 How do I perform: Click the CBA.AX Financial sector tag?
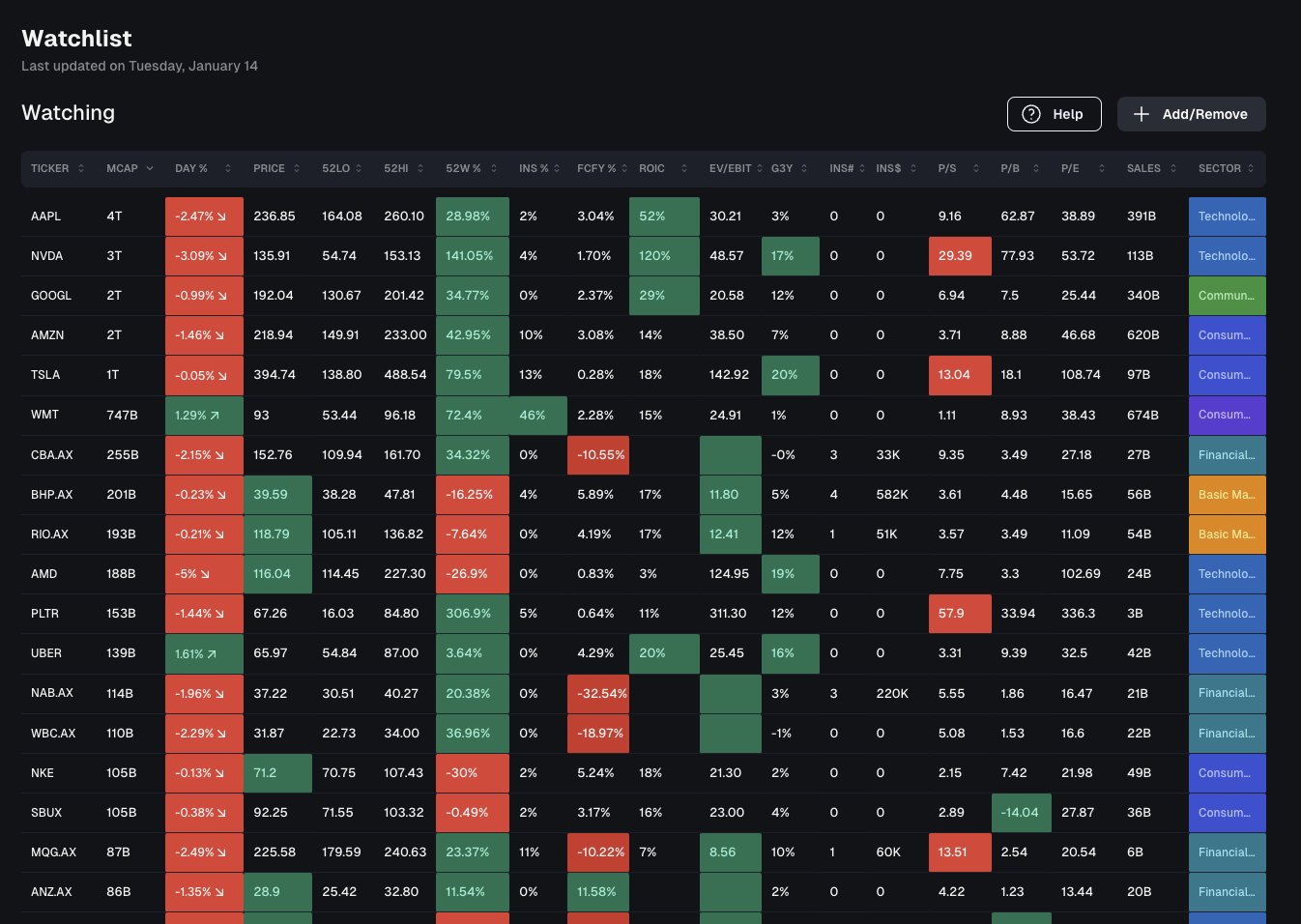[1228, 454]
